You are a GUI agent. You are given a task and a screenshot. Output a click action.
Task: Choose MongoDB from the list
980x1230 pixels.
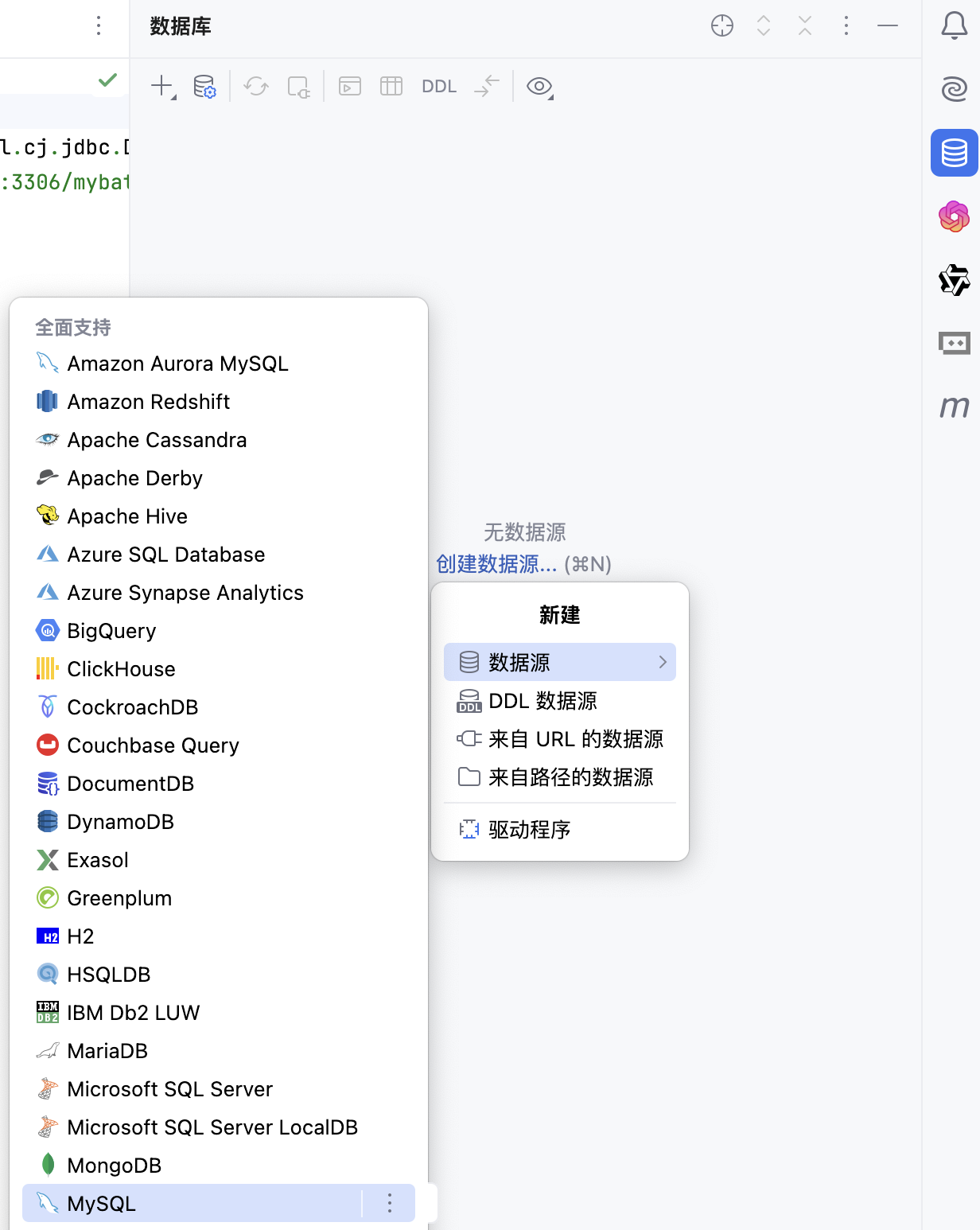219,1166
